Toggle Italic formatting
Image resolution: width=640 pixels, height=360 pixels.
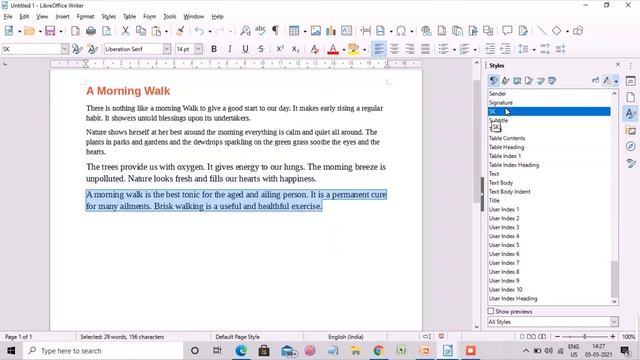point(230,49)
